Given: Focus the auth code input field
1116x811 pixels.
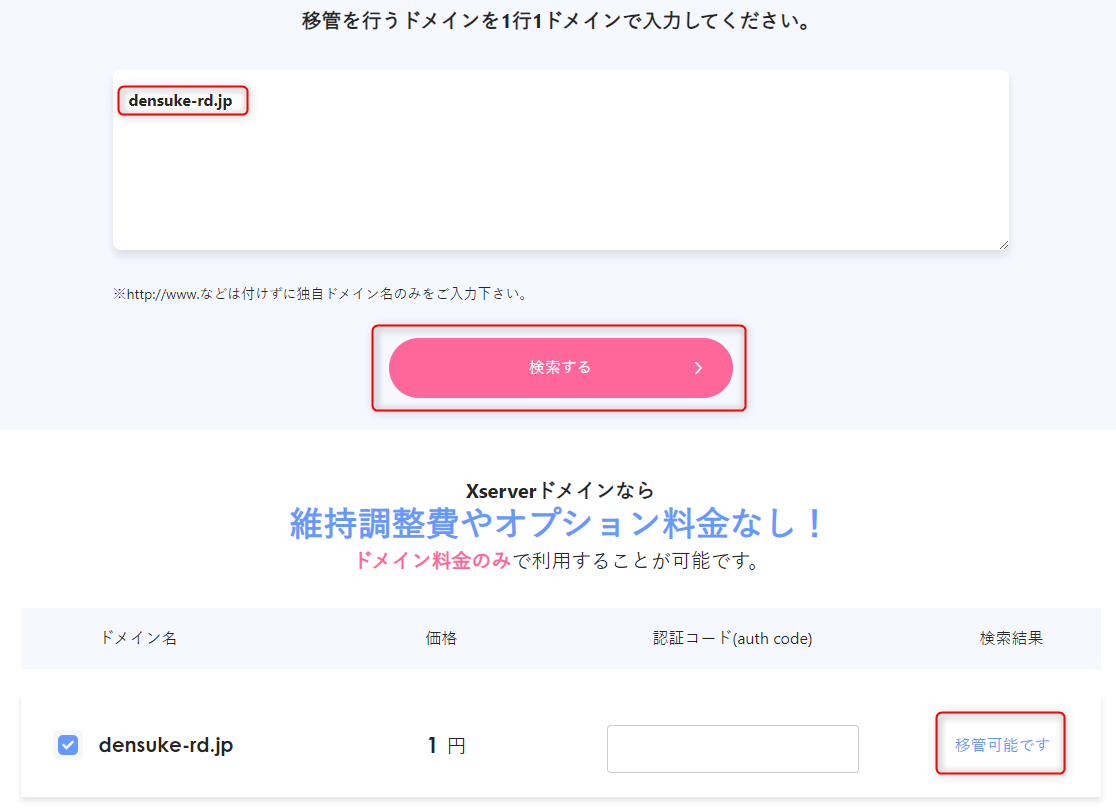Looking at the screenshot, I should (732, 749).
